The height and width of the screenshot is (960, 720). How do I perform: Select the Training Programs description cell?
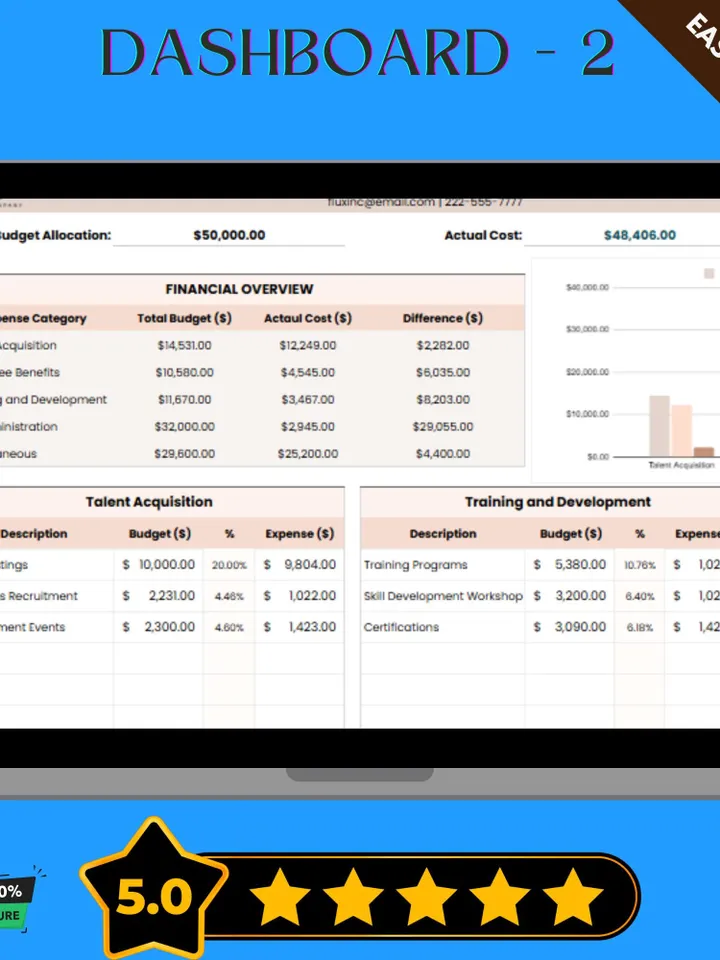pos(443,564)
